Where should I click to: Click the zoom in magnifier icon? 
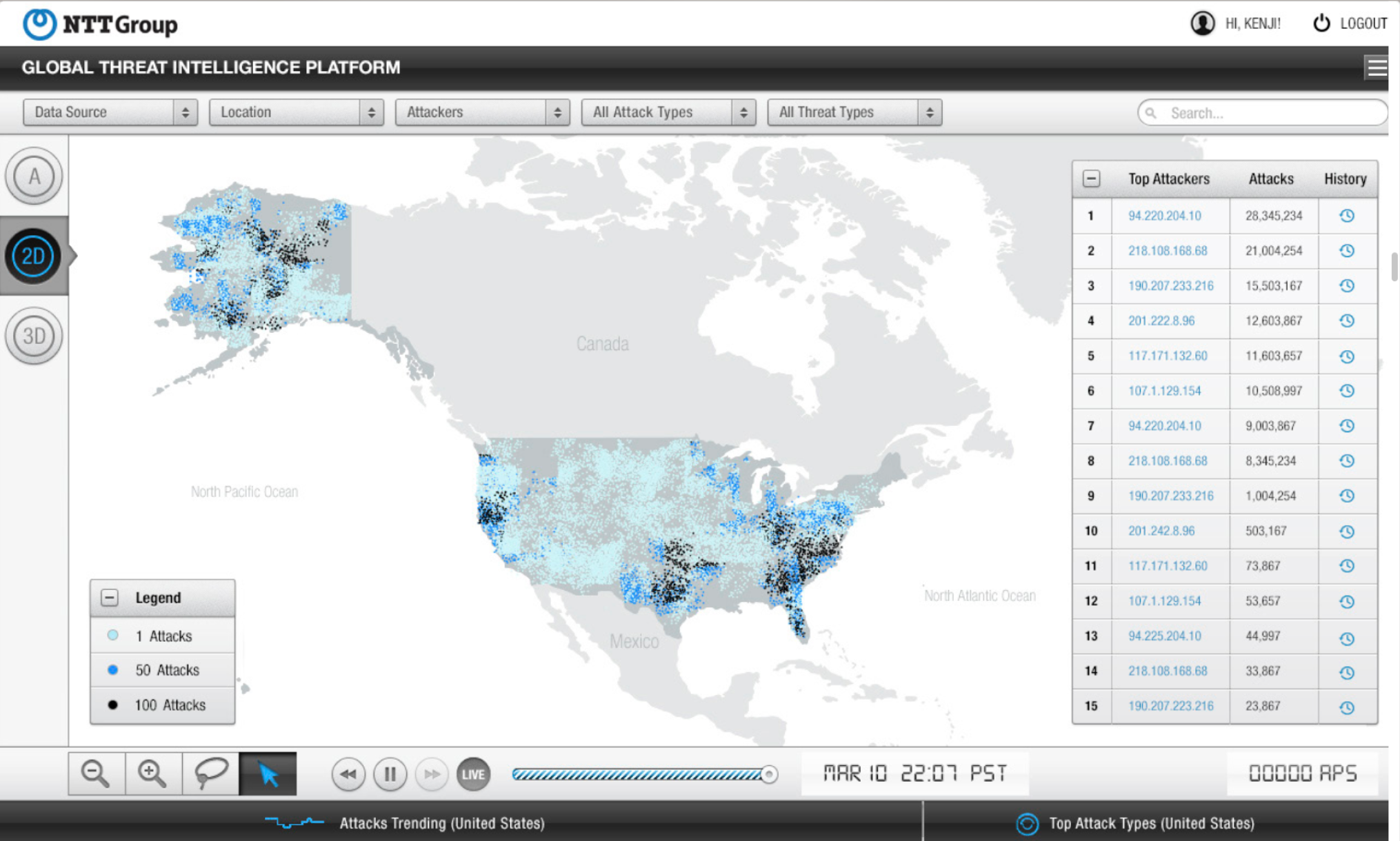click(x=152, y=773)
